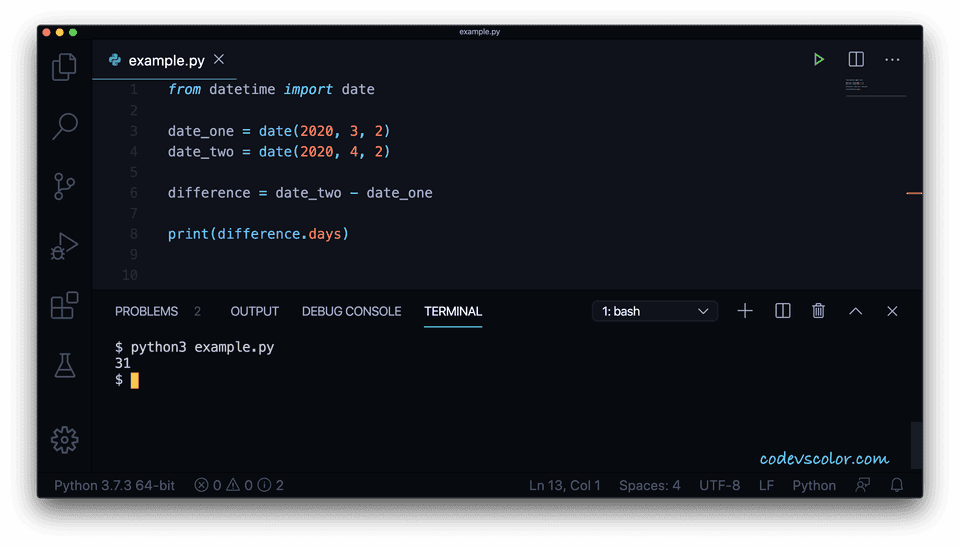
Task: Click Python 3.7.3 64-bit interpreter selector
Action: coord(114,485)
